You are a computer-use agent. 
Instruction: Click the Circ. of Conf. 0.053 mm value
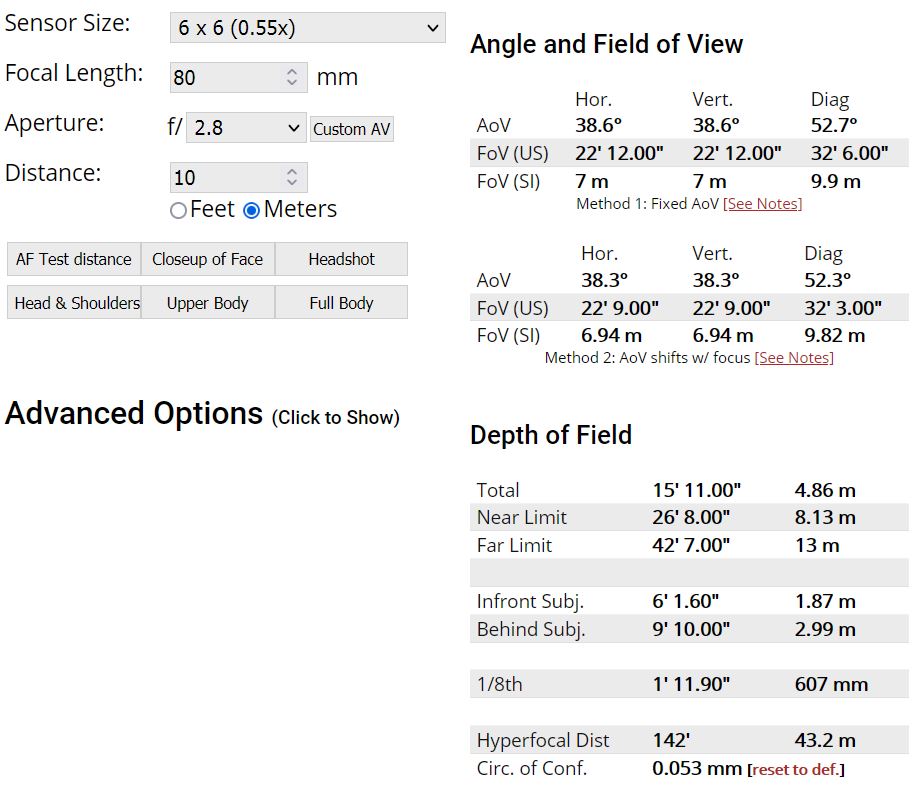click(696, 769)
